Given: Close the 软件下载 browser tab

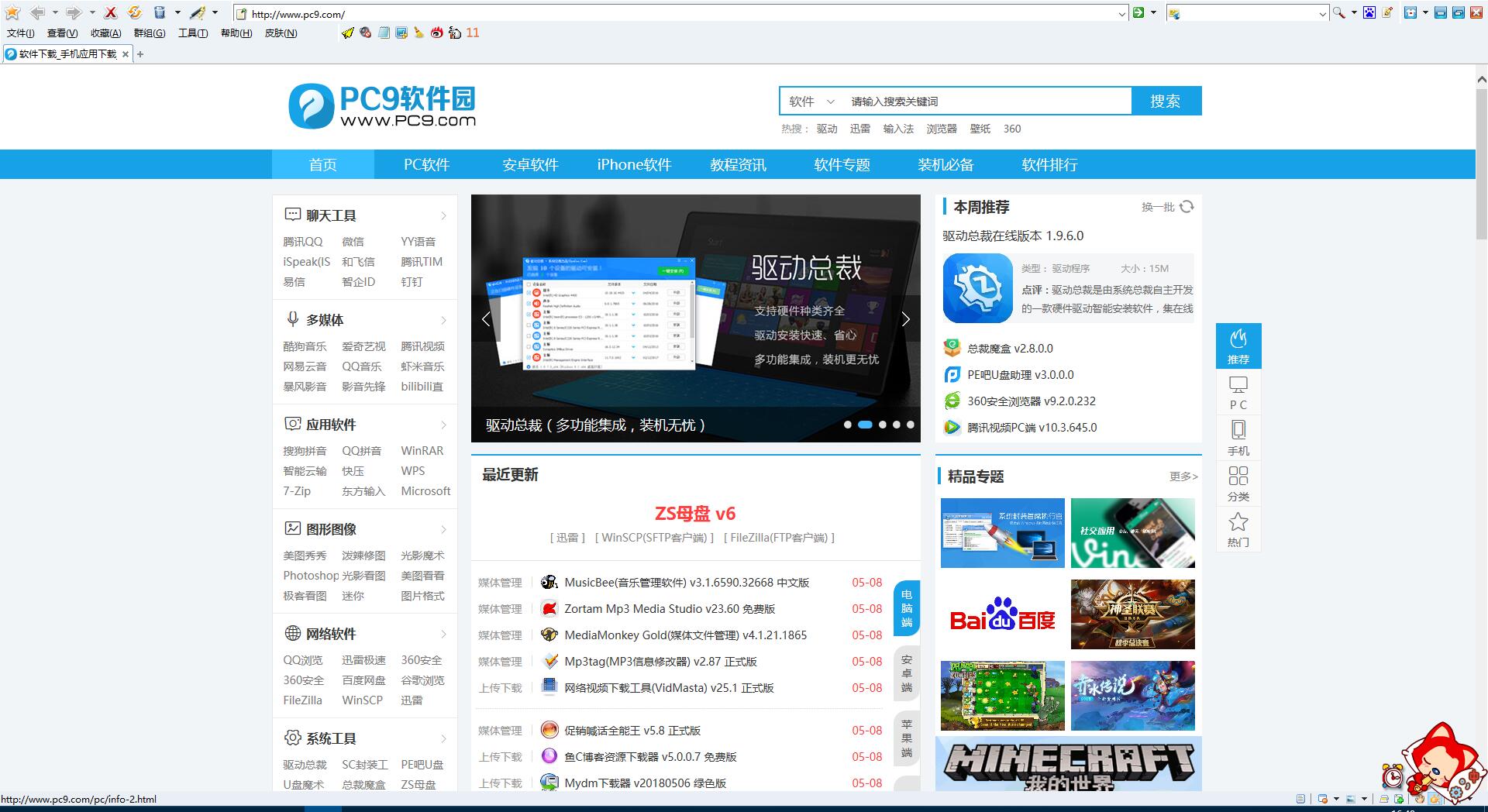Looking at the screenshot, I should [125, 54].
